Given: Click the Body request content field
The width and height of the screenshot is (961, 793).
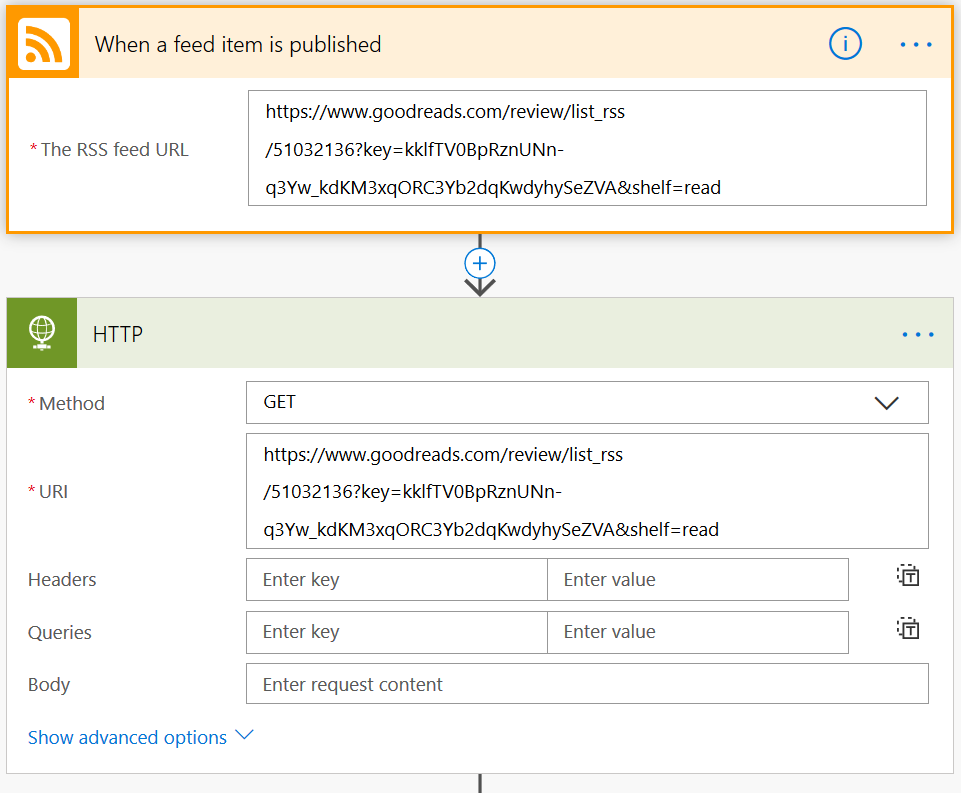Looking at the screenshot, I should [587, 683].
